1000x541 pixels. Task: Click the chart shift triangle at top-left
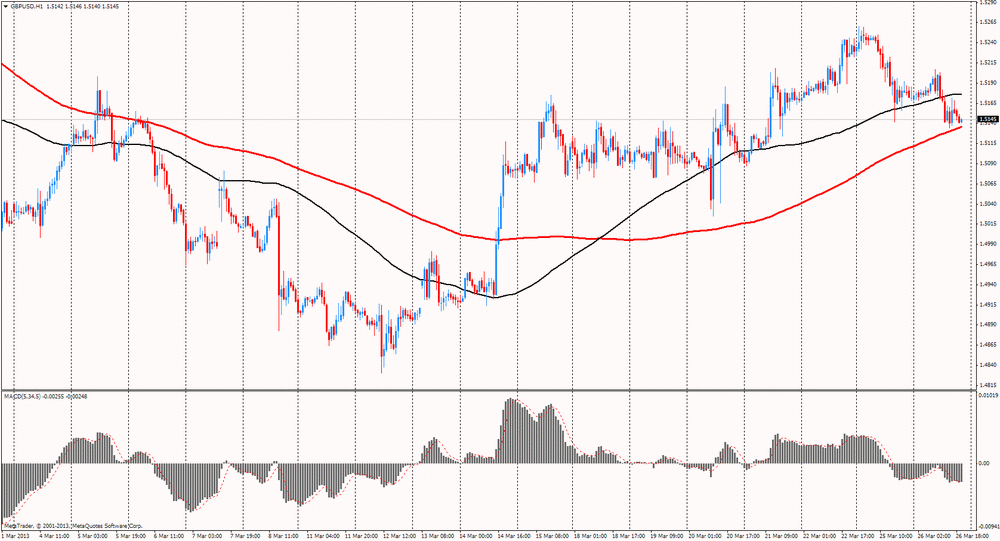(x=5, y=6)
